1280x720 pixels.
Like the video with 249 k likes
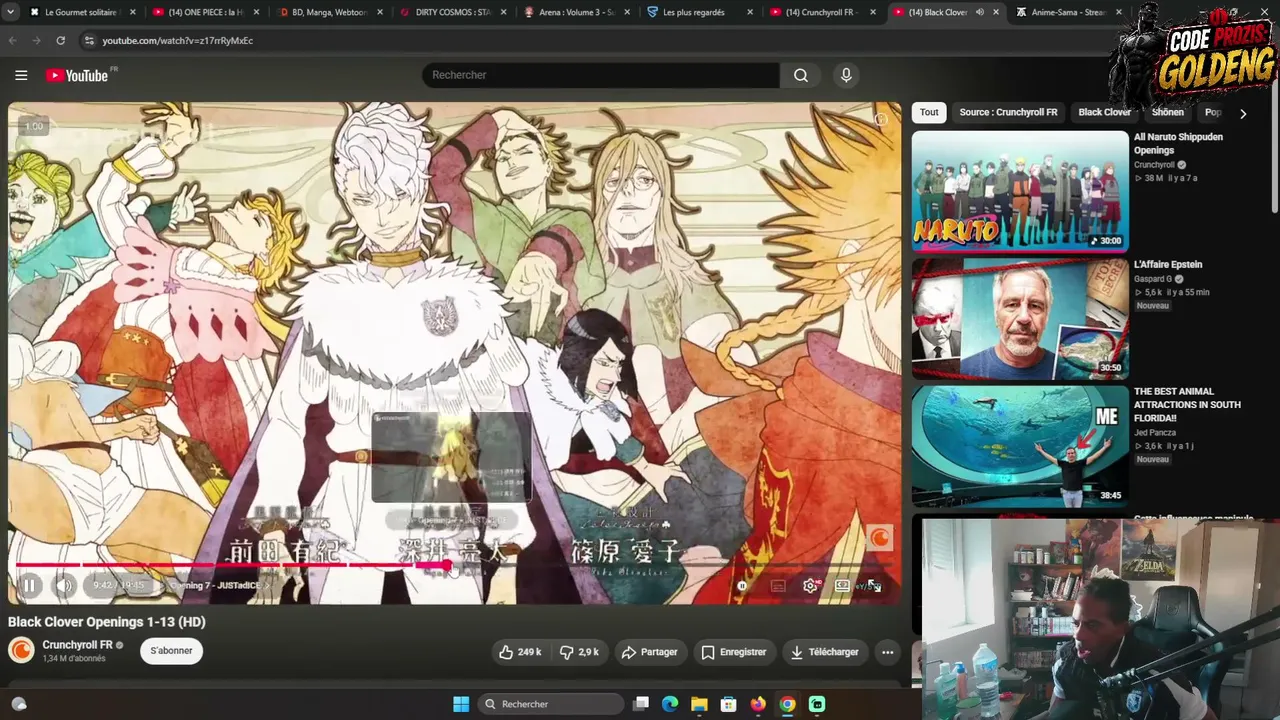[x=520, y=652]
